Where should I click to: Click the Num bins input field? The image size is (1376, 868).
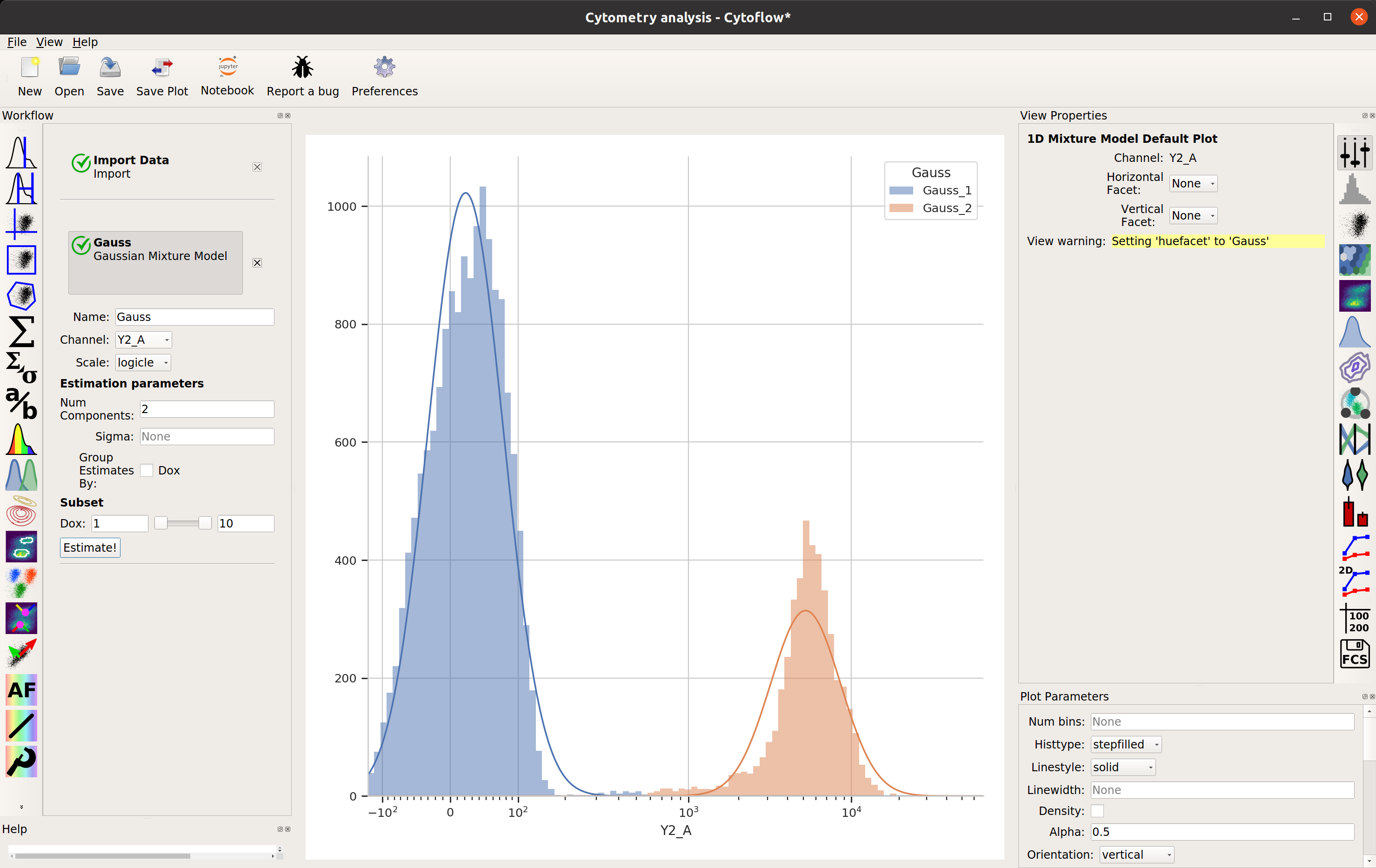[1222, 722]
